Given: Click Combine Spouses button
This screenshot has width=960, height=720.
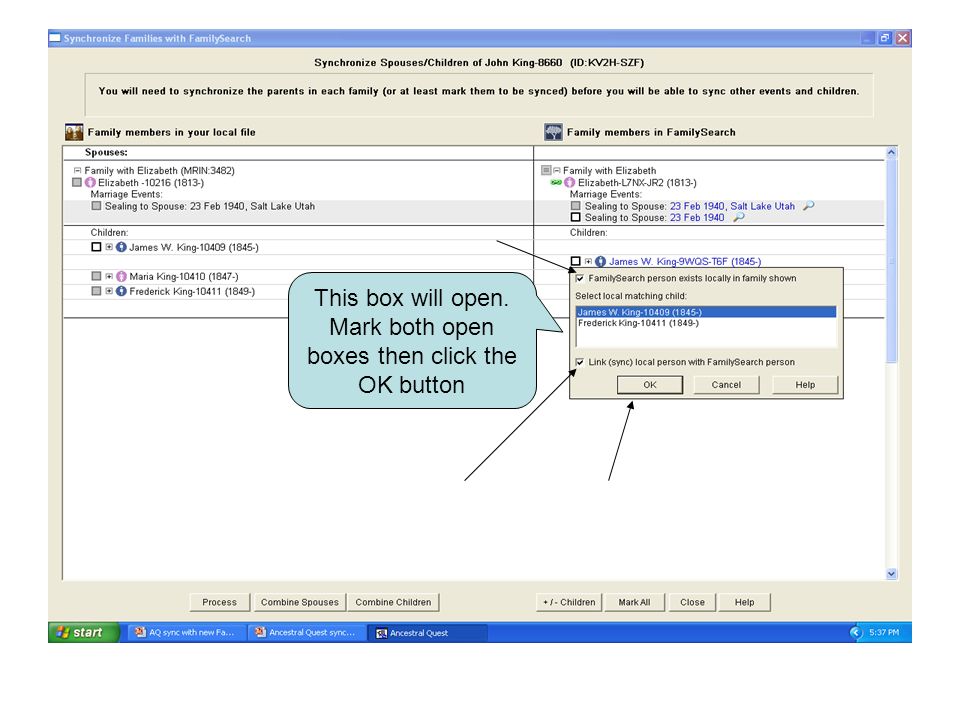Looking at the screenshot, I should [x=300, y=602].
